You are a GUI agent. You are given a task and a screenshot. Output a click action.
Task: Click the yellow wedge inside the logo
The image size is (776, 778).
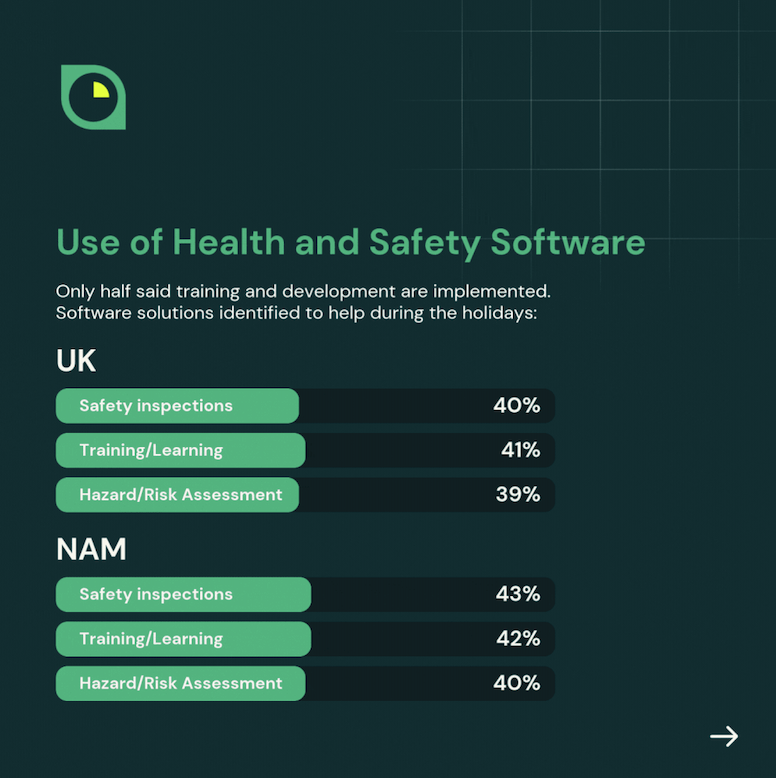point(100,90)
